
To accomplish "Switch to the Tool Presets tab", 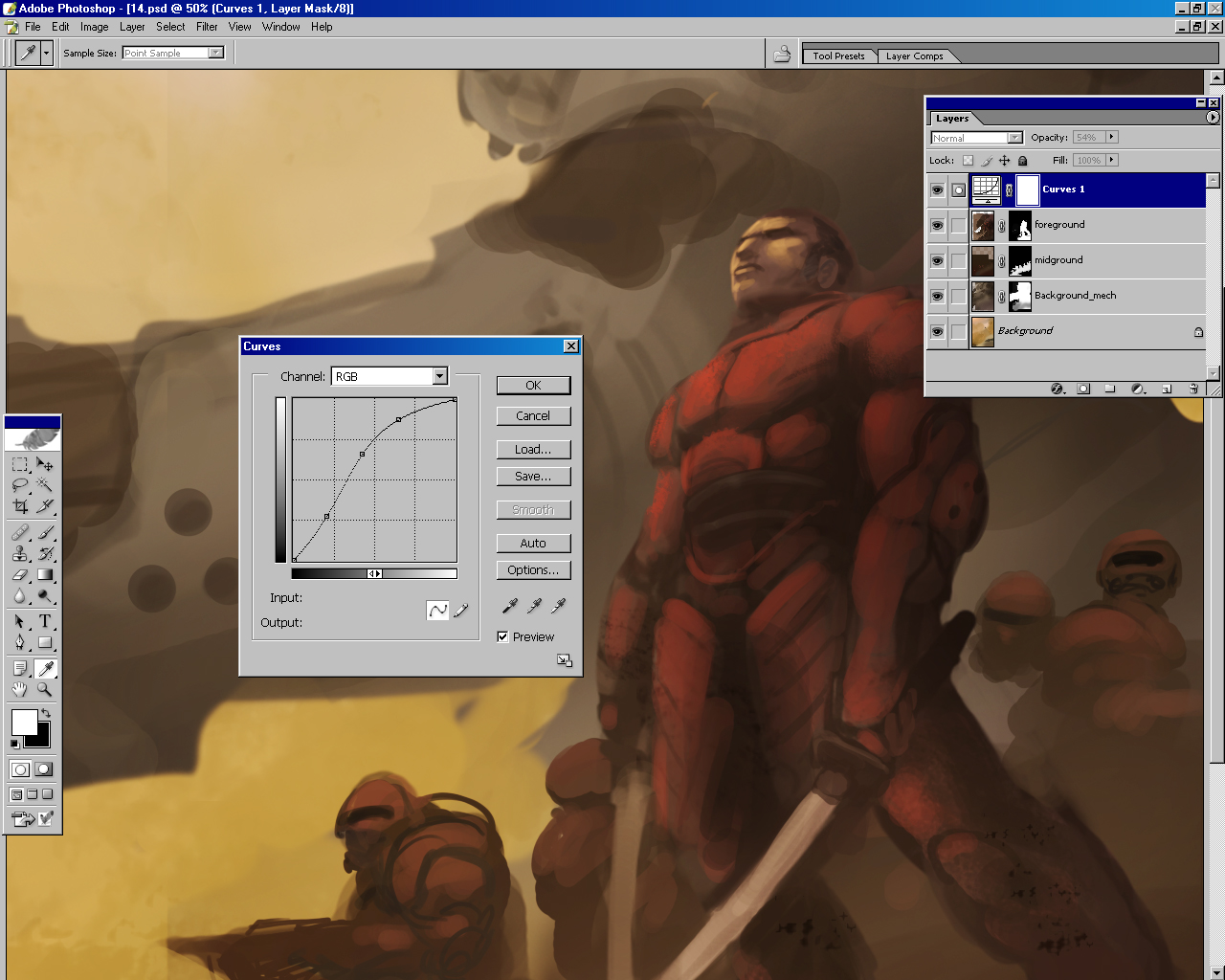I will click(x=838, y=56).
